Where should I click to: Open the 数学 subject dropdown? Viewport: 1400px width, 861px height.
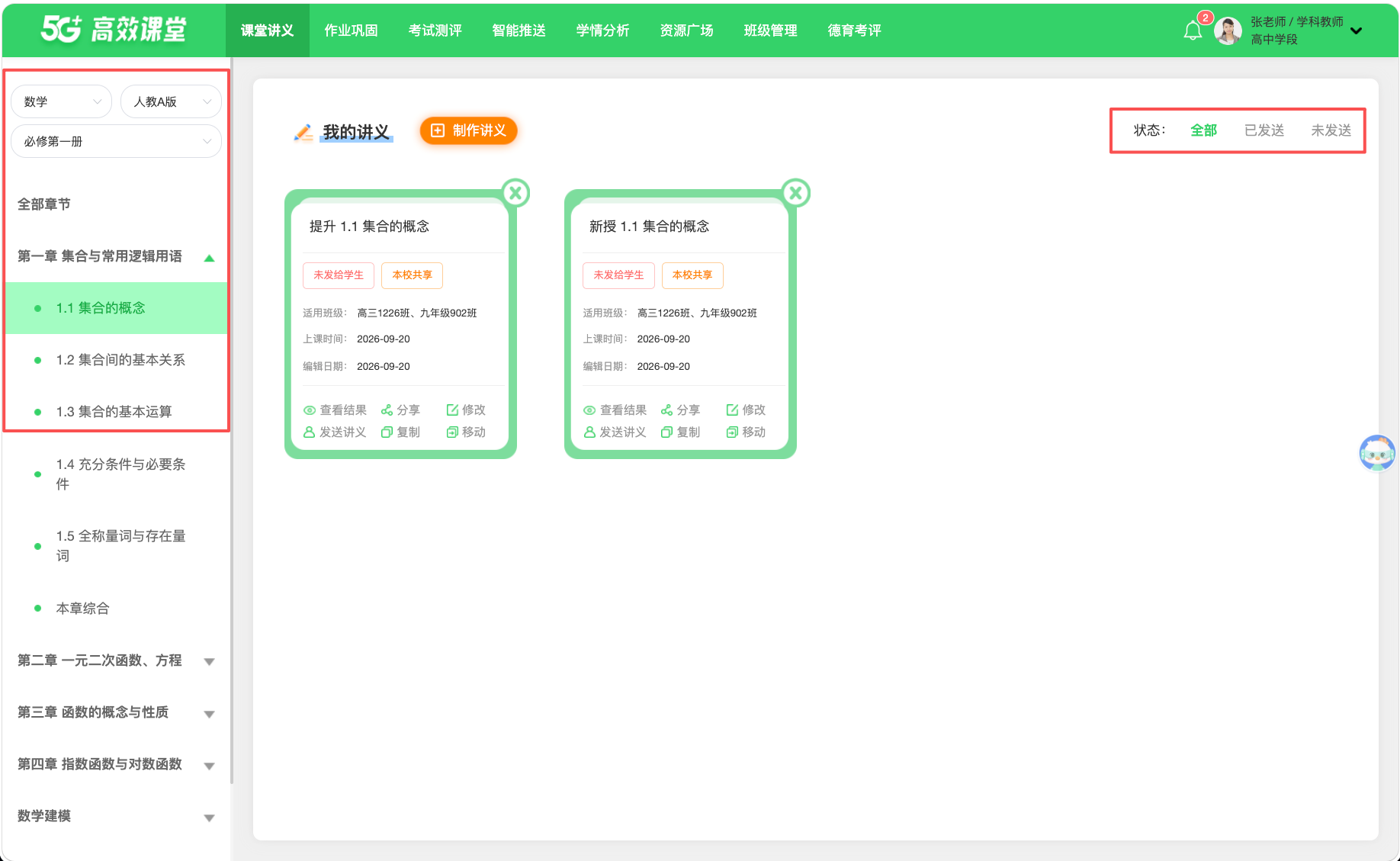62,101
